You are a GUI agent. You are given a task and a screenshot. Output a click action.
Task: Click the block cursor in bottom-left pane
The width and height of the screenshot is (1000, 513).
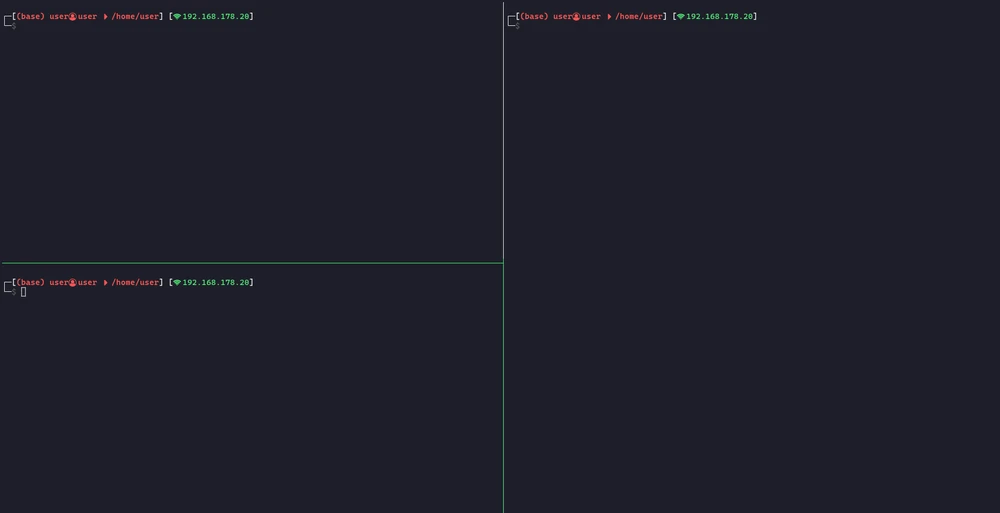tap(23, 292)
